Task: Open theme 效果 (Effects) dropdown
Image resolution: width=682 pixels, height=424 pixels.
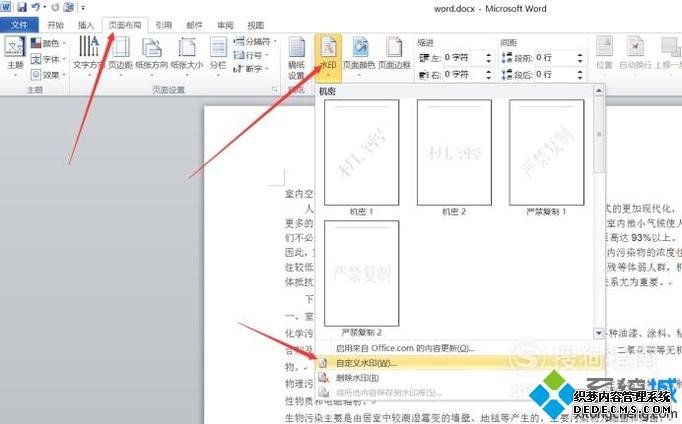Action: [48, 75]
